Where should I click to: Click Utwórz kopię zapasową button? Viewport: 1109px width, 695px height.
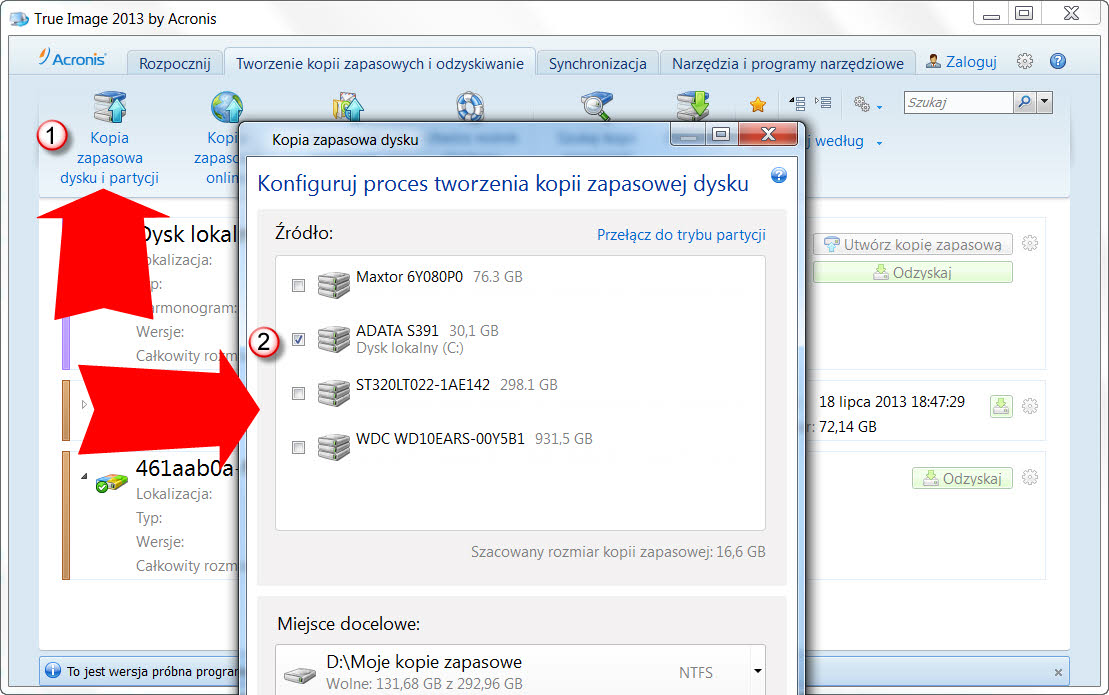coord(912,244)
